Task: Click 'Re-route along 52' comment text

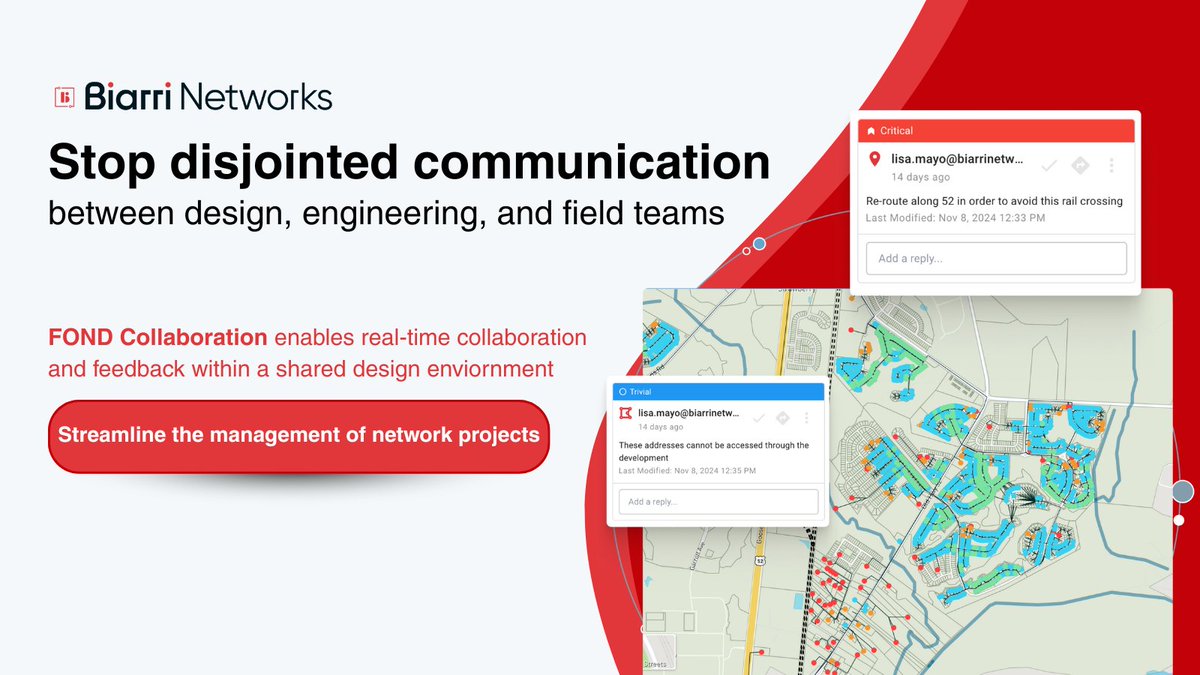Action: (x=994, y=201)
